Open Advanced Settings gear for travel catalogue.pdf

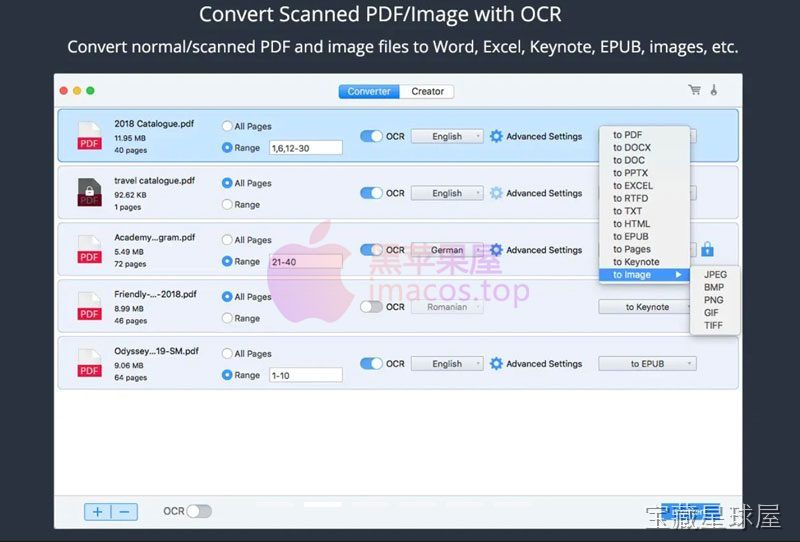coord(496,193)
